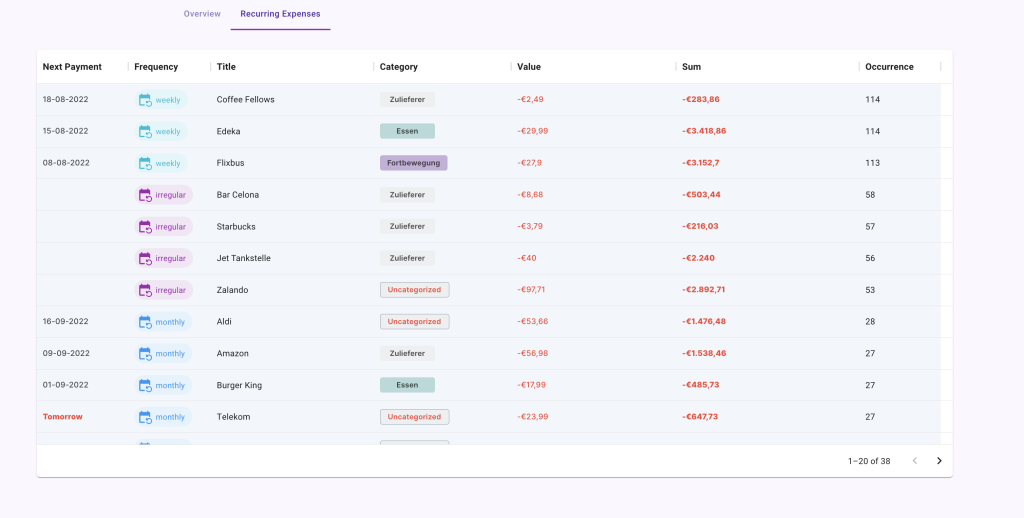Click the weekly frequency icon for Edeka
The height and width of the screenshot is (518, 1024).
145,132
